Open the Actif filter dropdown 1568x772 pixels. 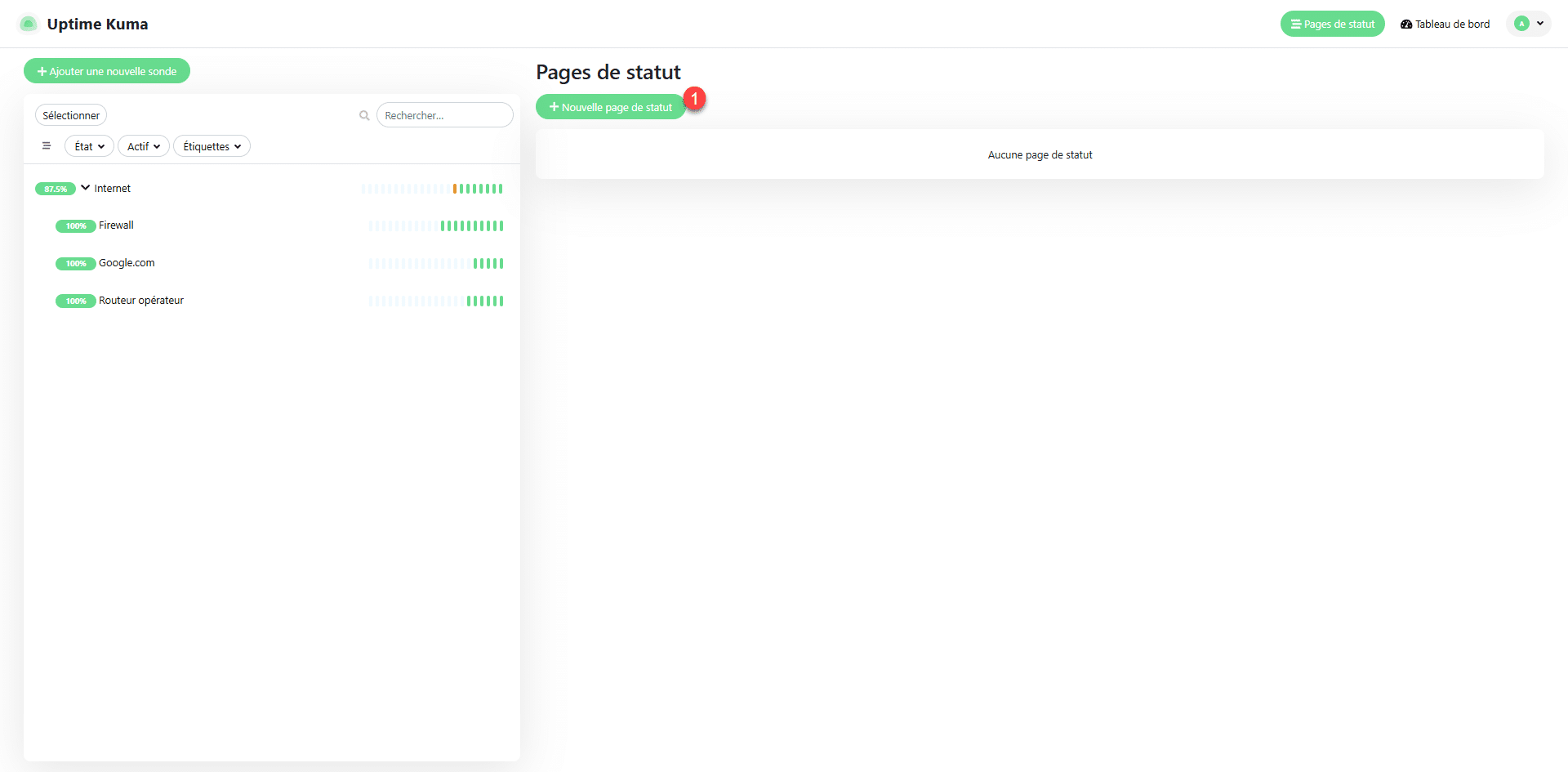(143, 146)
